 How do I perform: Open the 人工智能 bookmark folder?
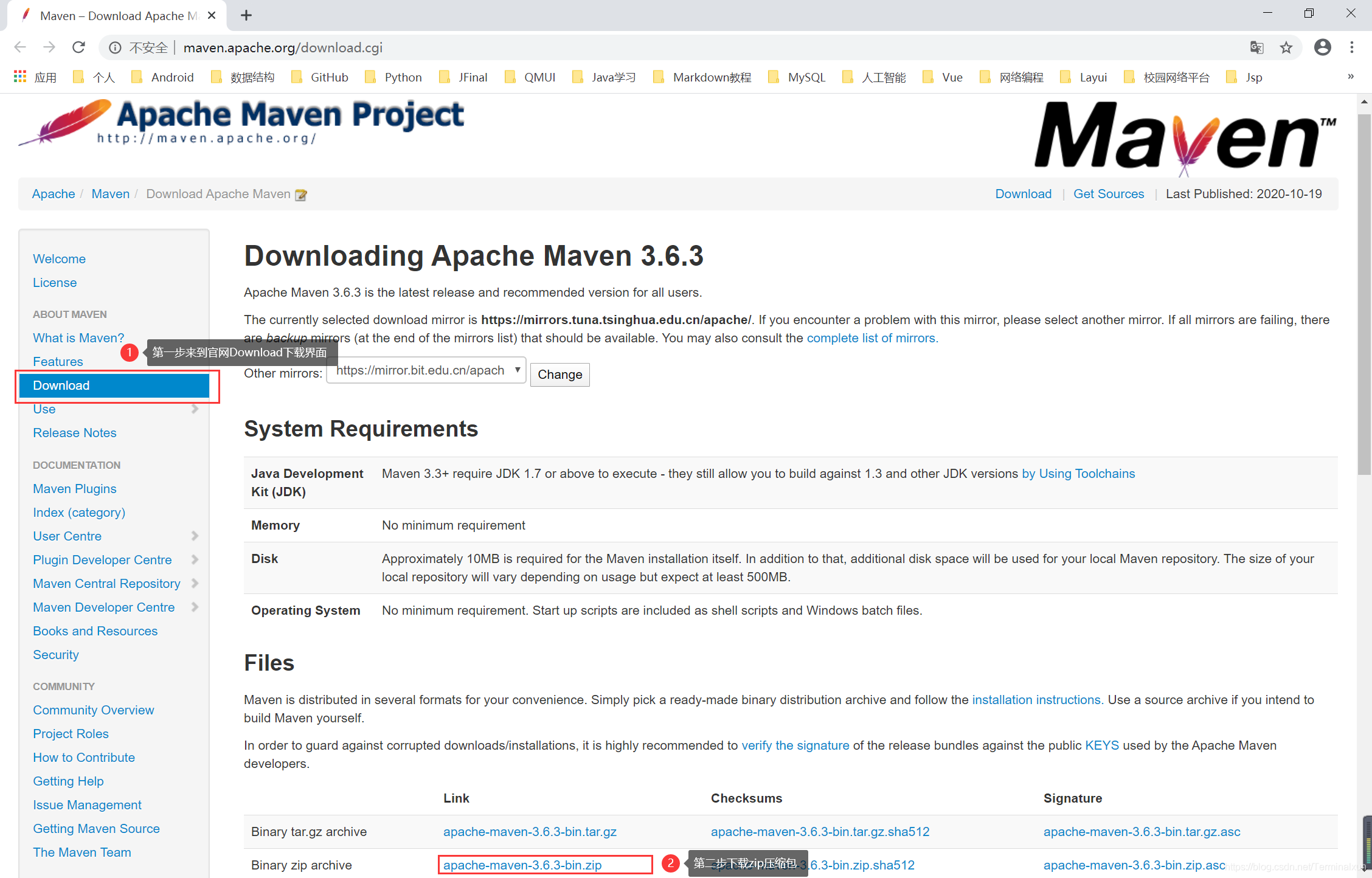874,77
